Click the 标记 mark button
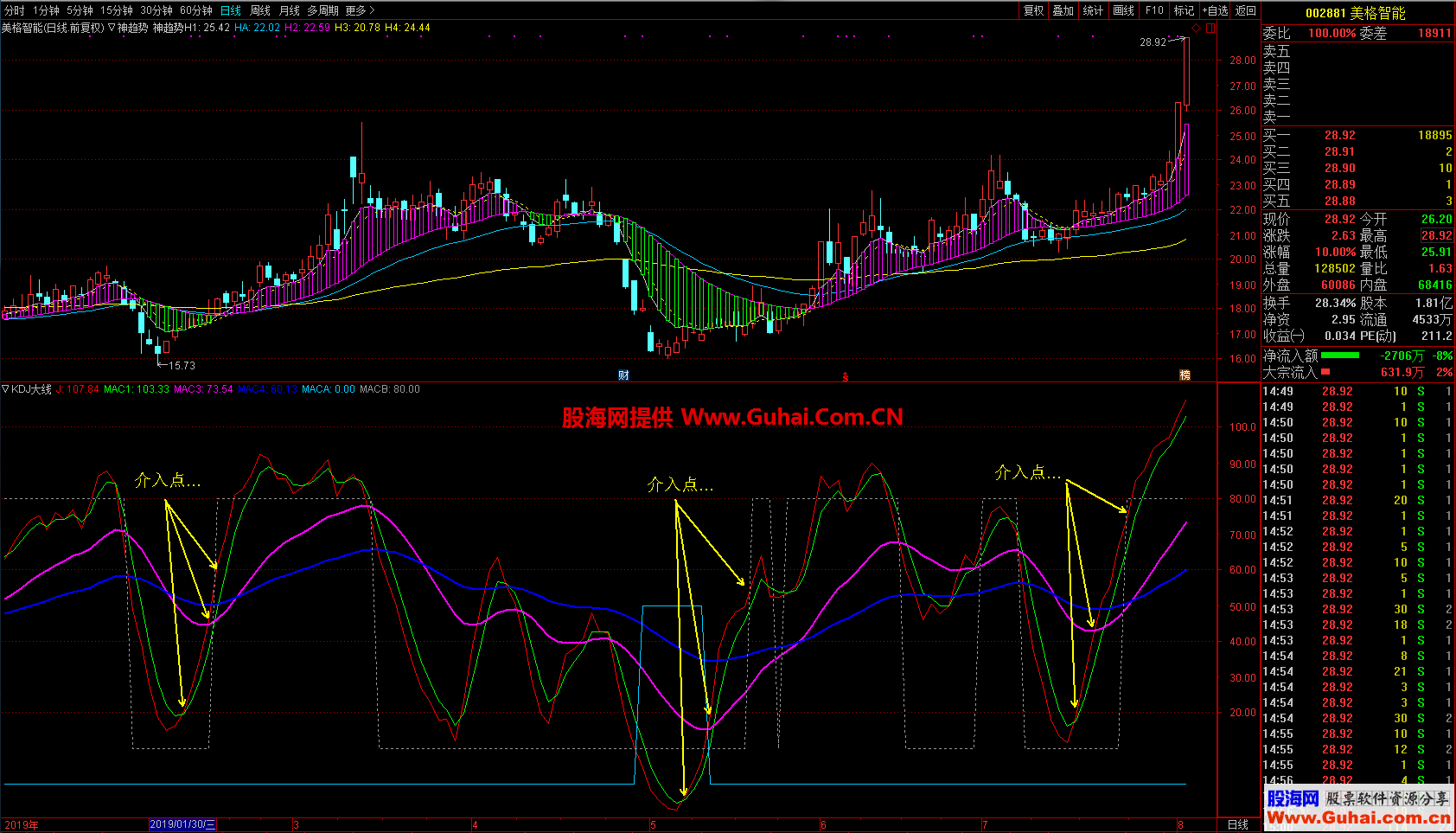 point(1184,10)
